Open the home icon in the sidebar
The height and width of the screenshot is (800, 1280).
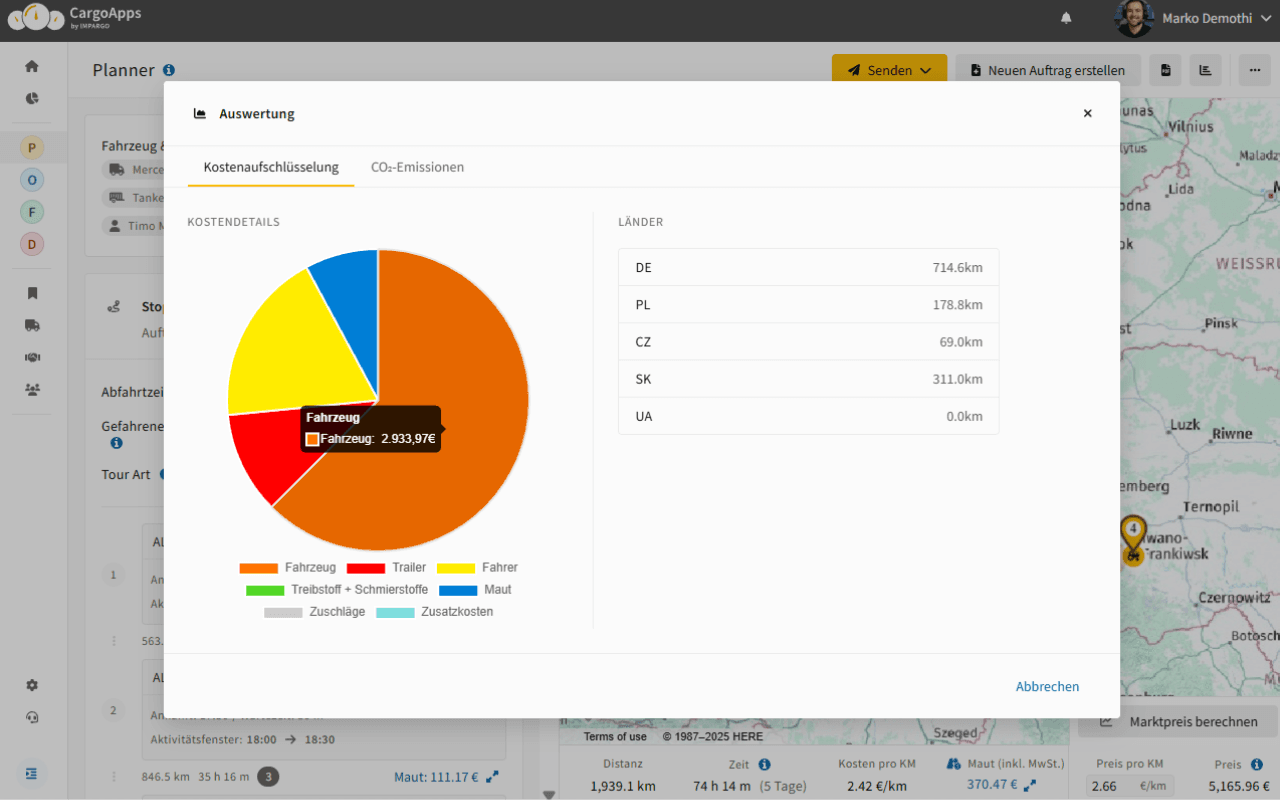(32, 66)
